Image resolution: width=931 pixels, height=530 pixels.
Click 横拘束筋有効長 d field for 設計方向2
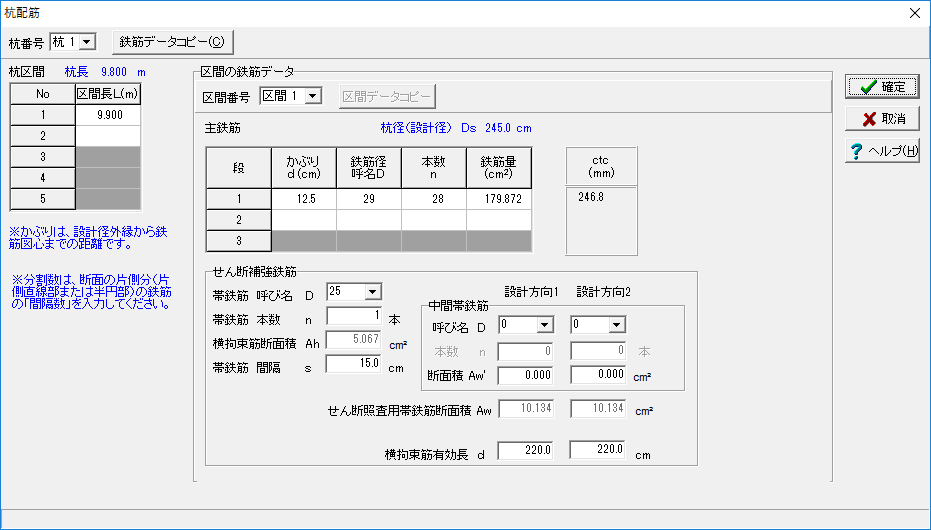598,450
